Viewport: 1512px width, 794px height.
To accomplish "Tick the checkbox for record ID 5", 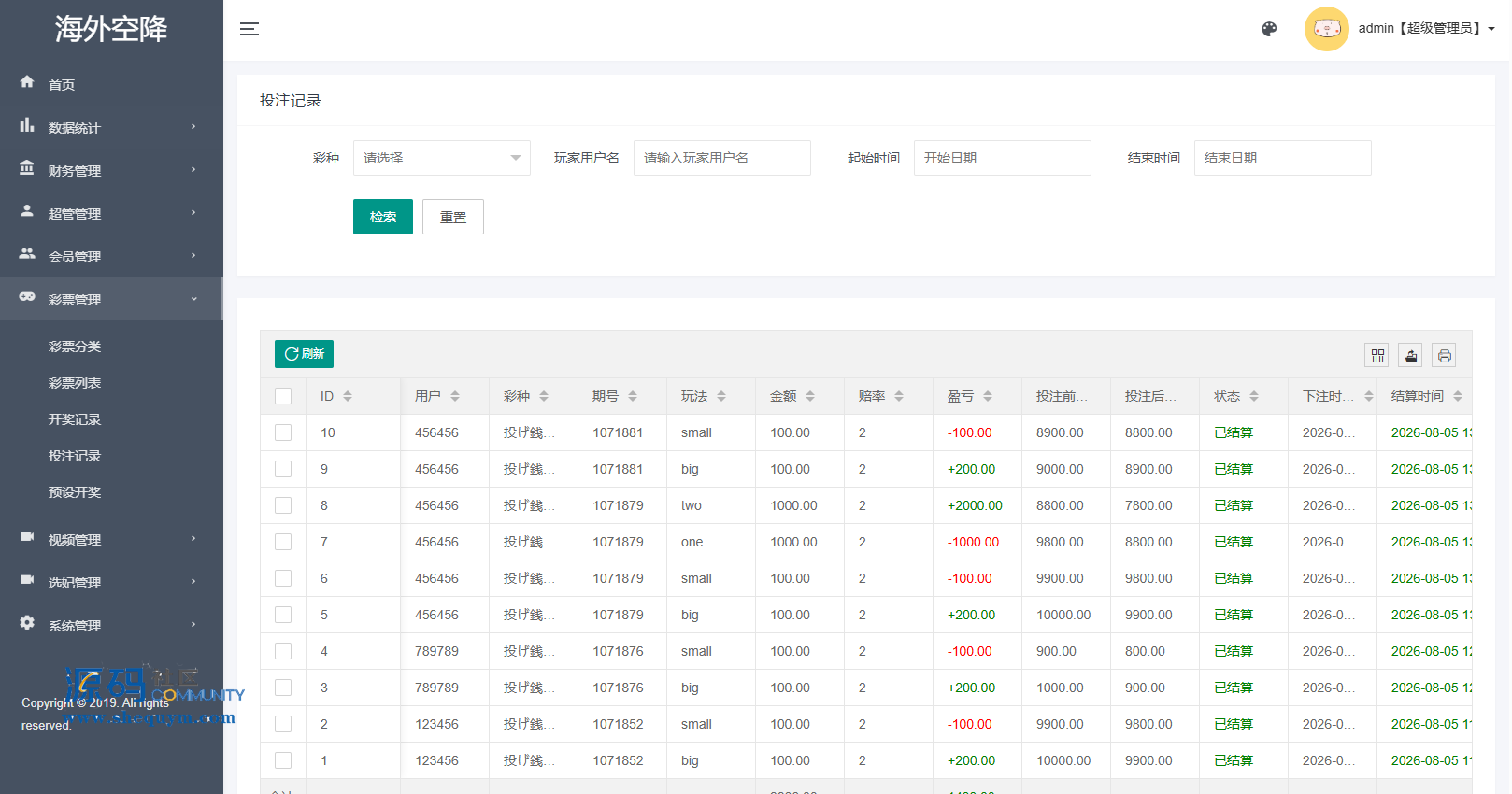I will click(x=283, y=615).
